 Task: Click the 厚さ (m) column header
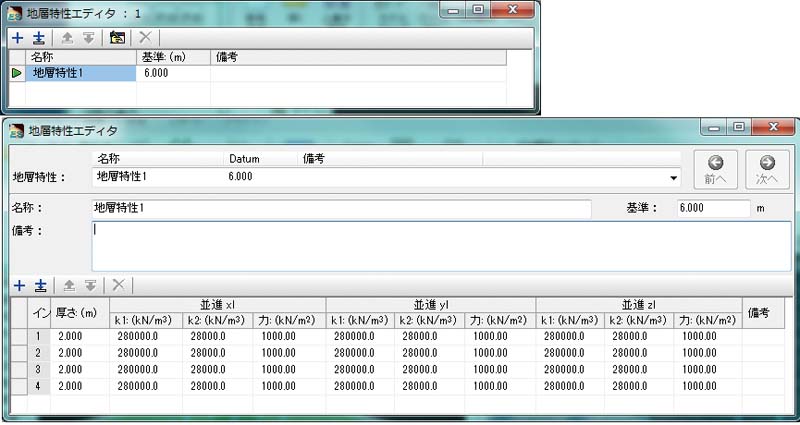[x=80, y=313]
